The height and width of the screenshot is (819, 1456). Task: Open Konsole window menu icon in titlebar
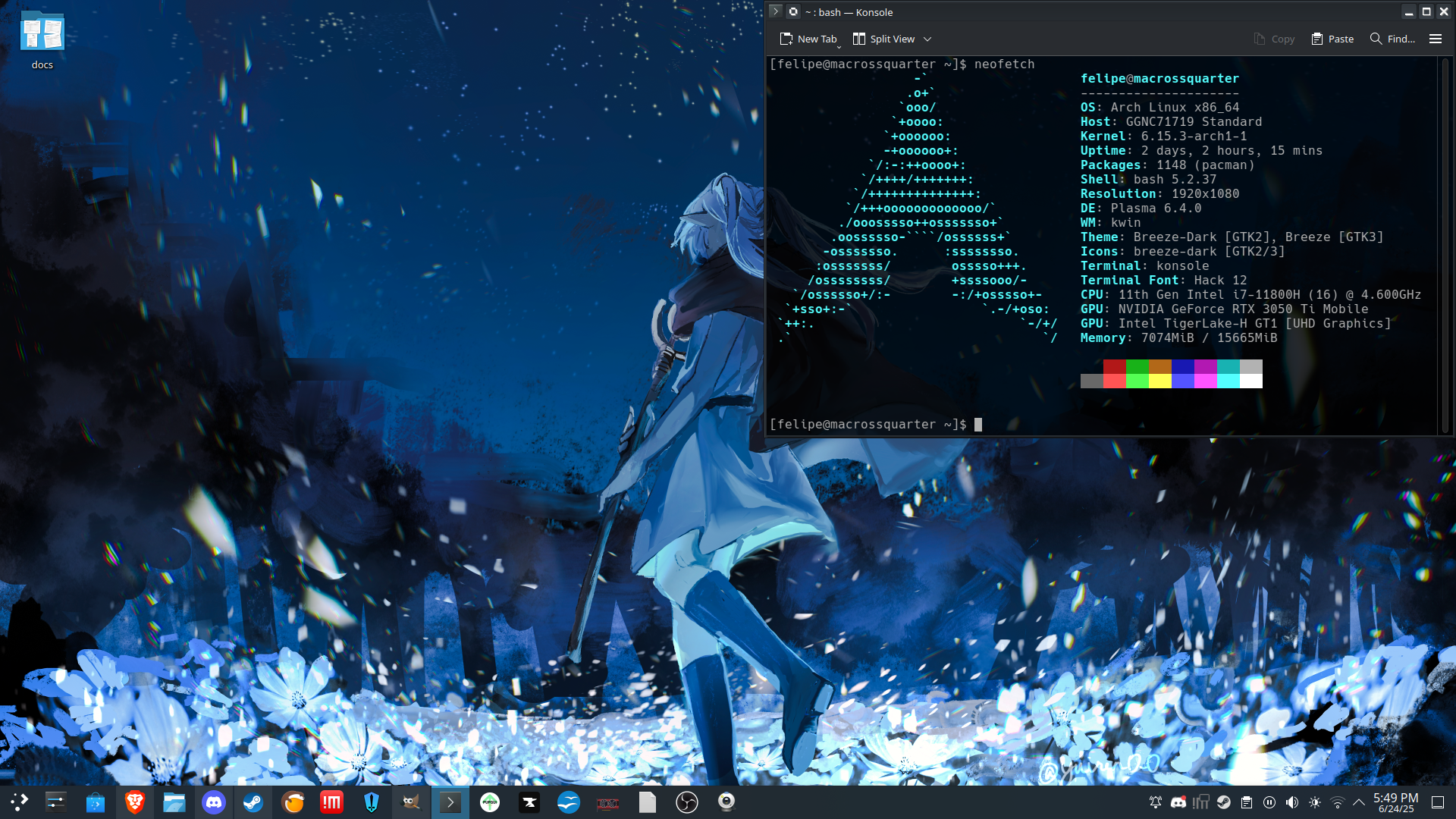tap(775, 11)
